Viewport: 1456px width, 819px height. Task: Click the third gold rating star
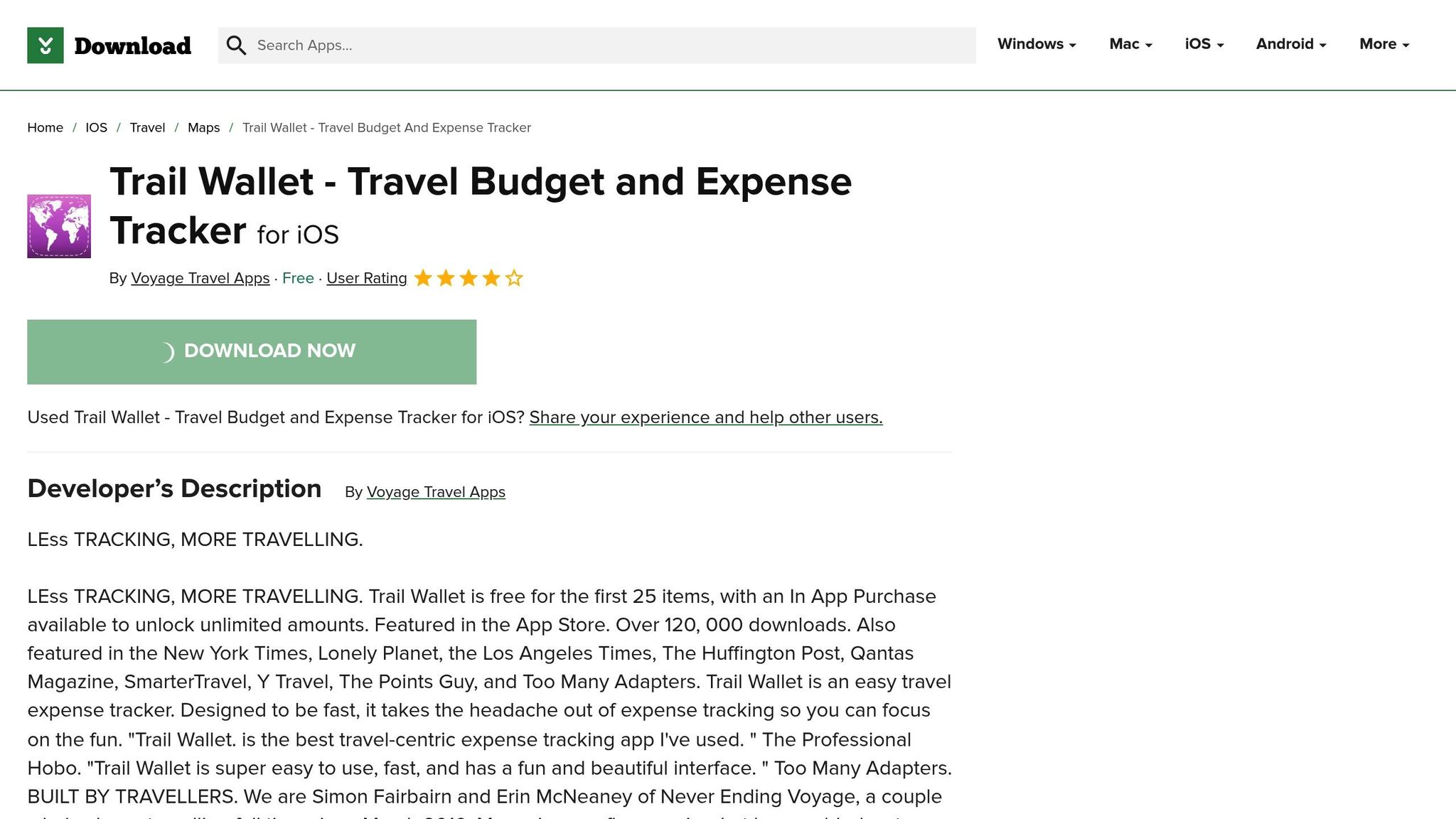[469, 278]
